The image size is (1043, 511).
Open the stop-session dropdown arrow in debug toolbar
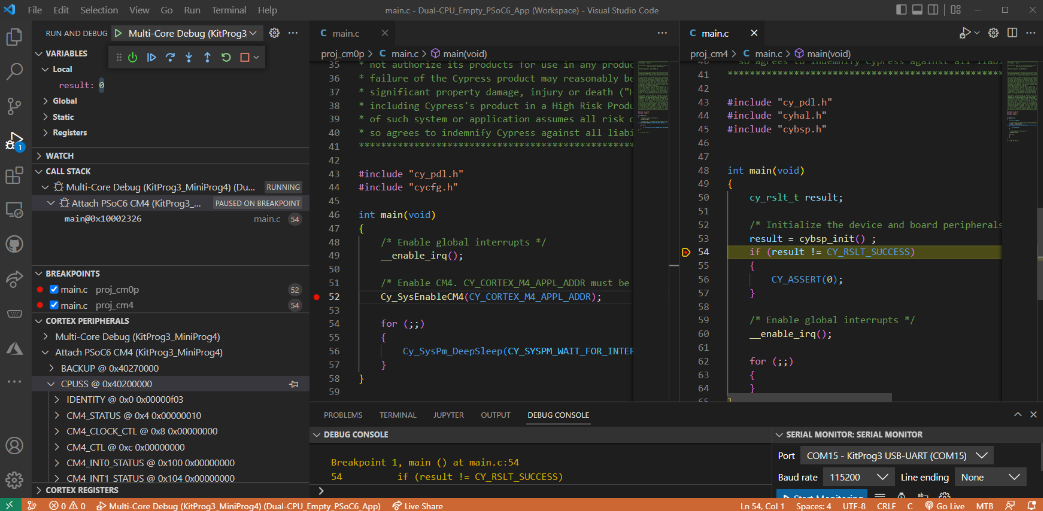tap(256, 58)
